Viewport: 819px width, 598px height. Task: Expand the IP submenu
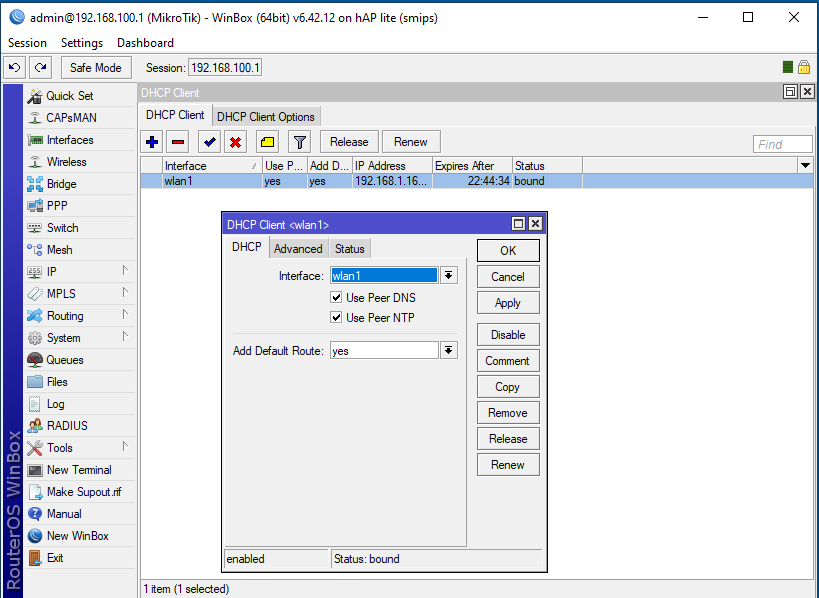(x=80, y=272)
